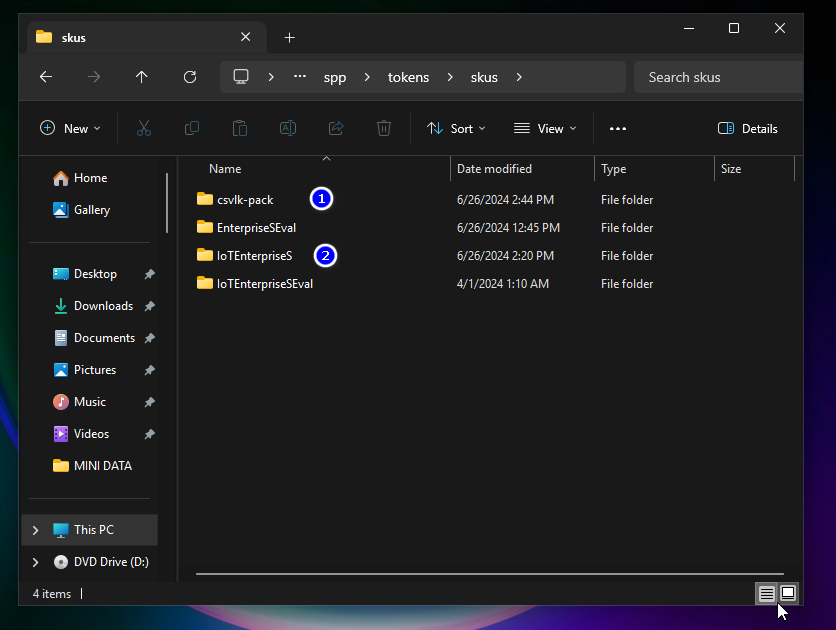
Task: Click the Share icon in toolbar
Action: (336, 128)
